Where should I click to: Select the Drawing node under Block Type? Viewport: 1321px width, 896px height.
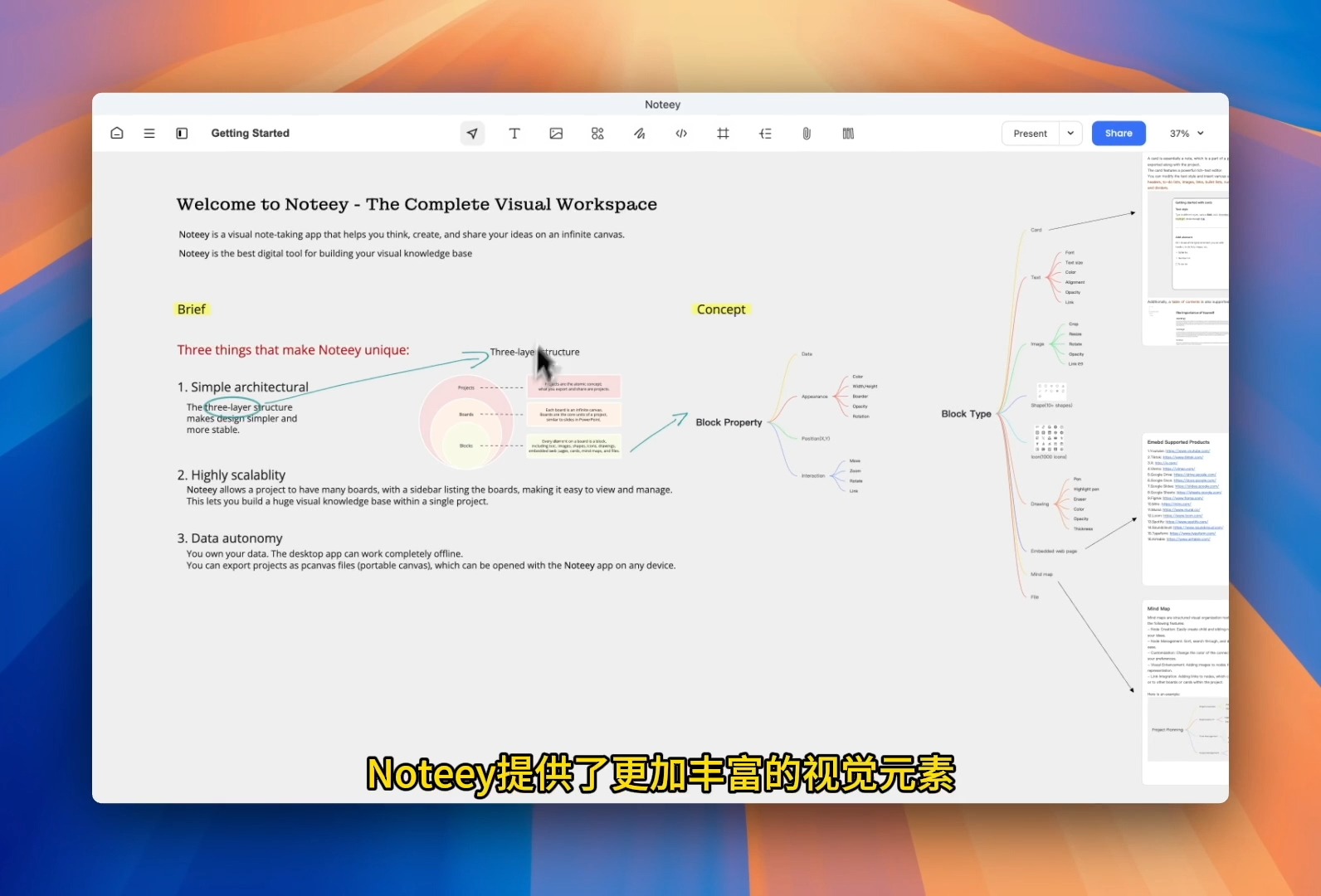[1040, 504]
